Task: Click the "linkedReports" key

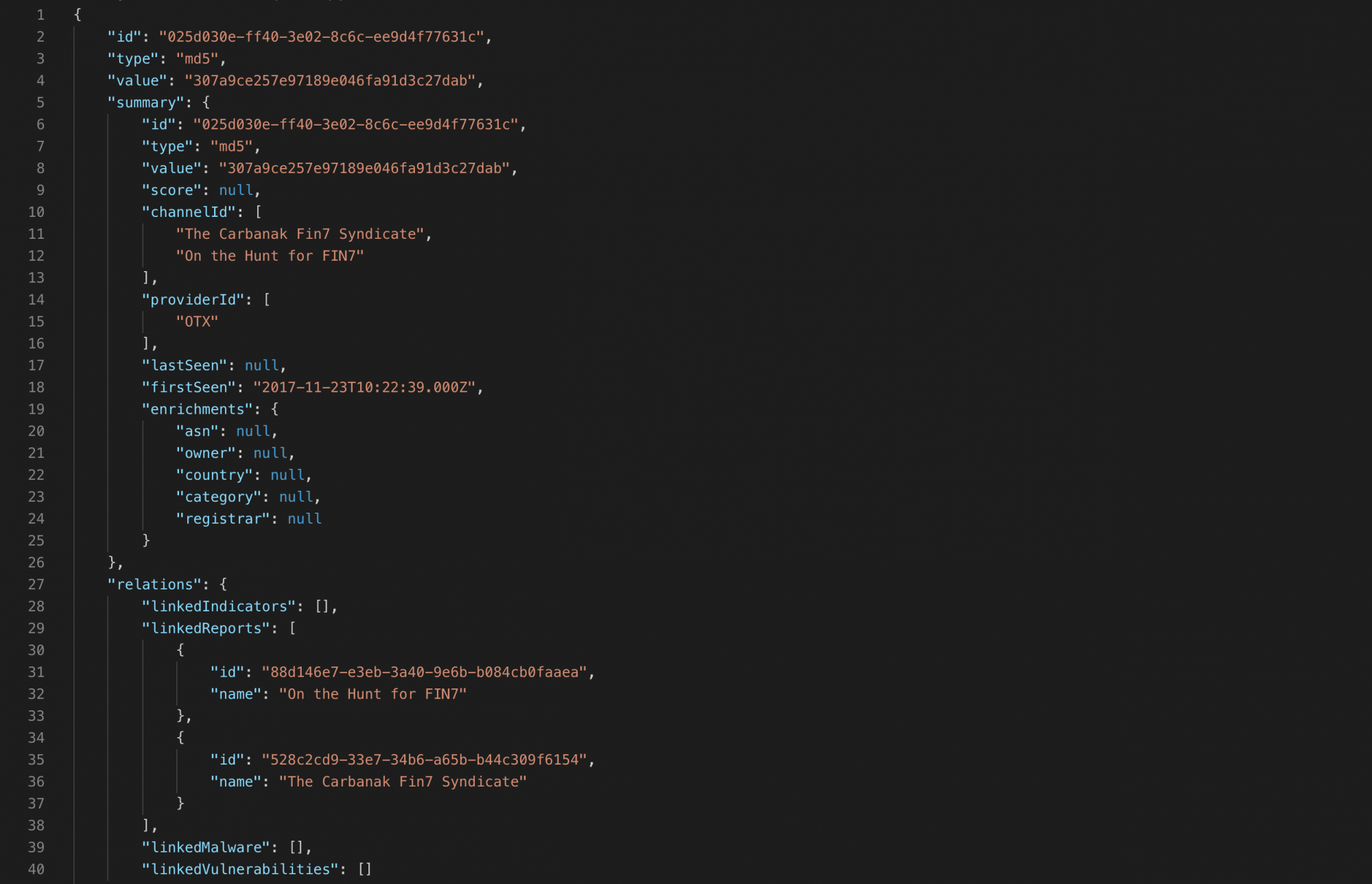Action: pos(206,628)
